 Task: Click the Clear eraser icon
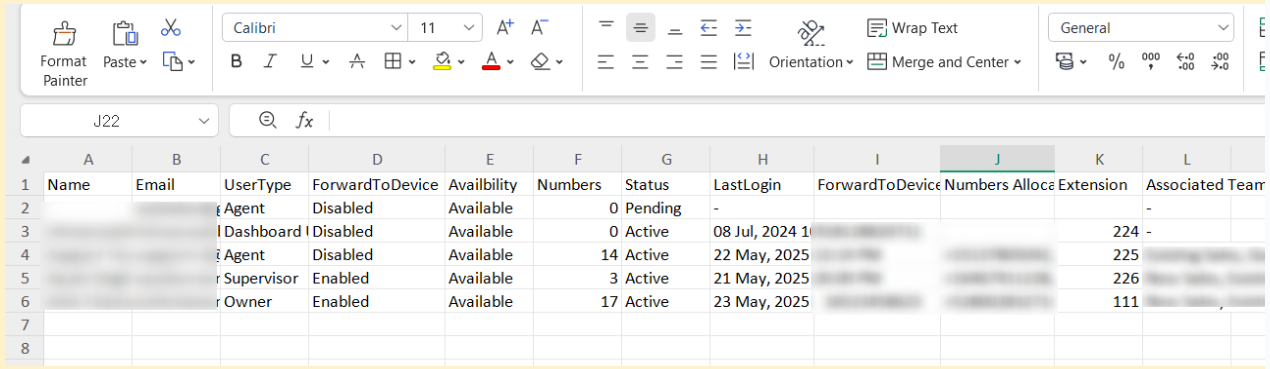pos(541,62)
